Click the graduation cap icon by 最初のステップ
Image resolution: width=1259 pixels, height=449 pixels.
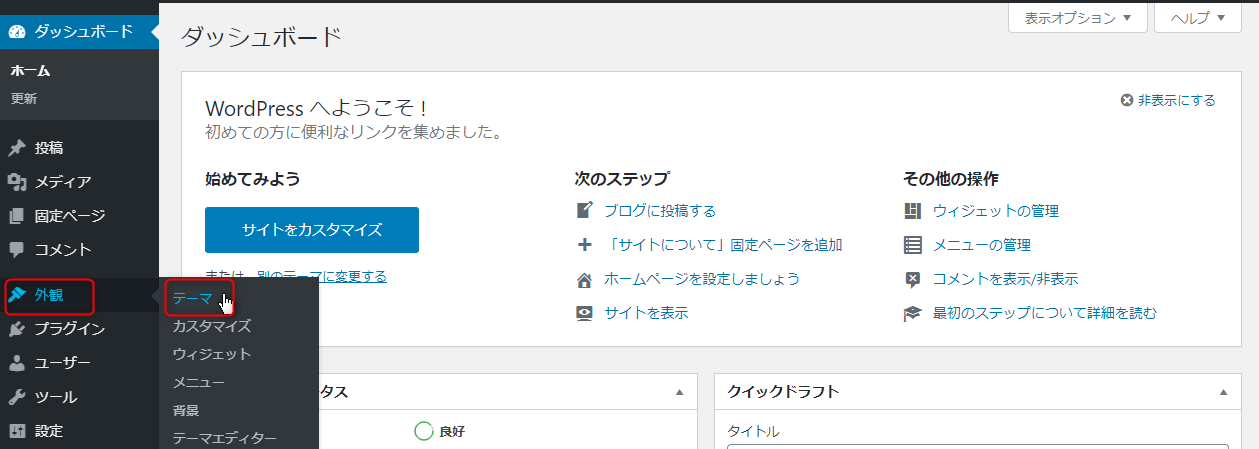912,313
